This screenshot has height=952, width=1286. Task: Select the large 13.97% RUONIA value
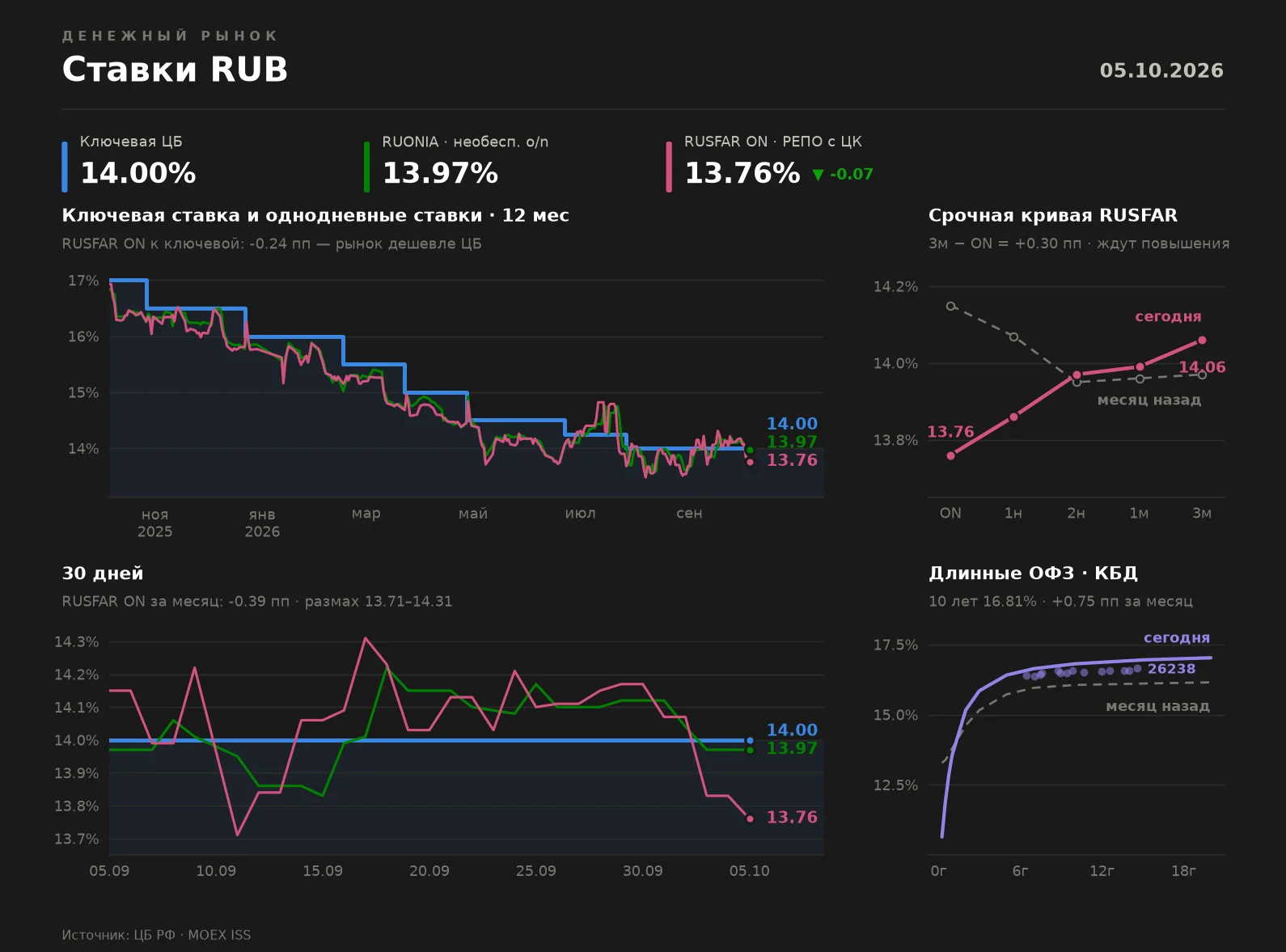pos(440,173)
